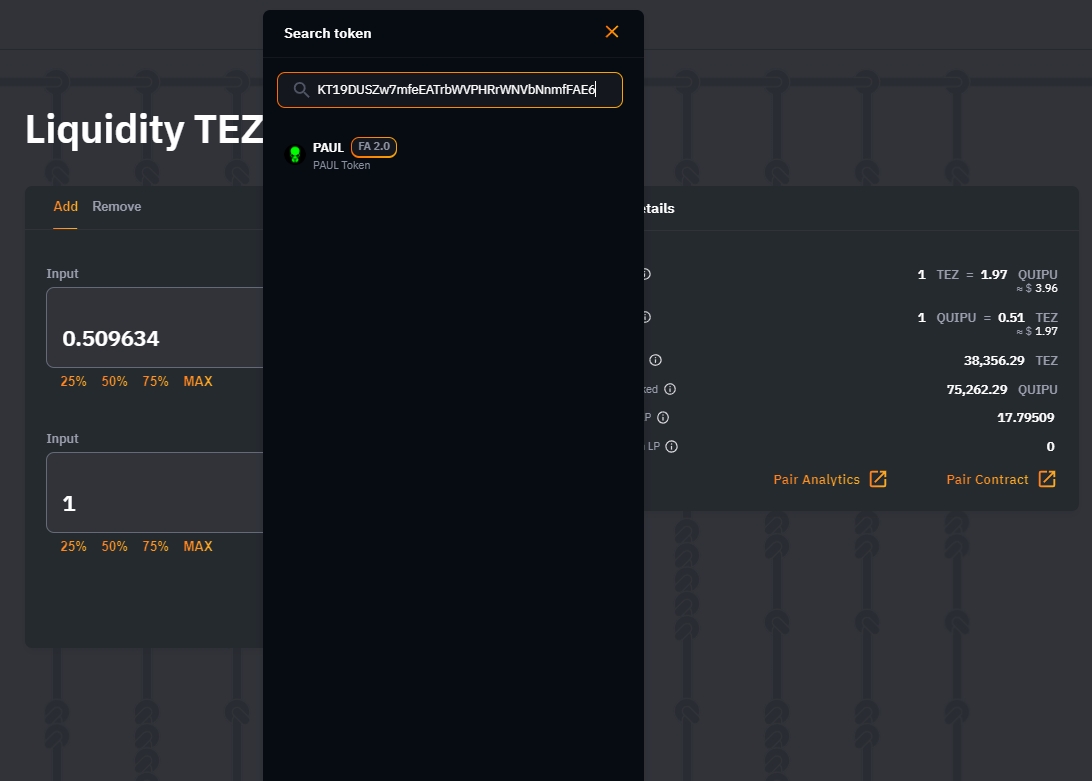The image size is (1092, 781).
Task: Switch to the Remove tab
Action: pos(117,207)
